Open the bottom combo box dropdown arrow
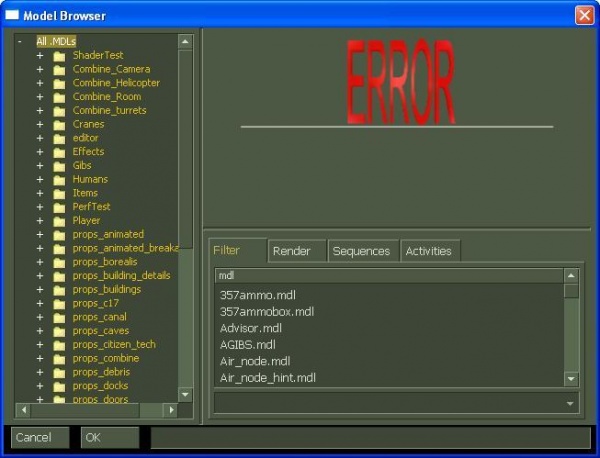 (x=570, y=403)
